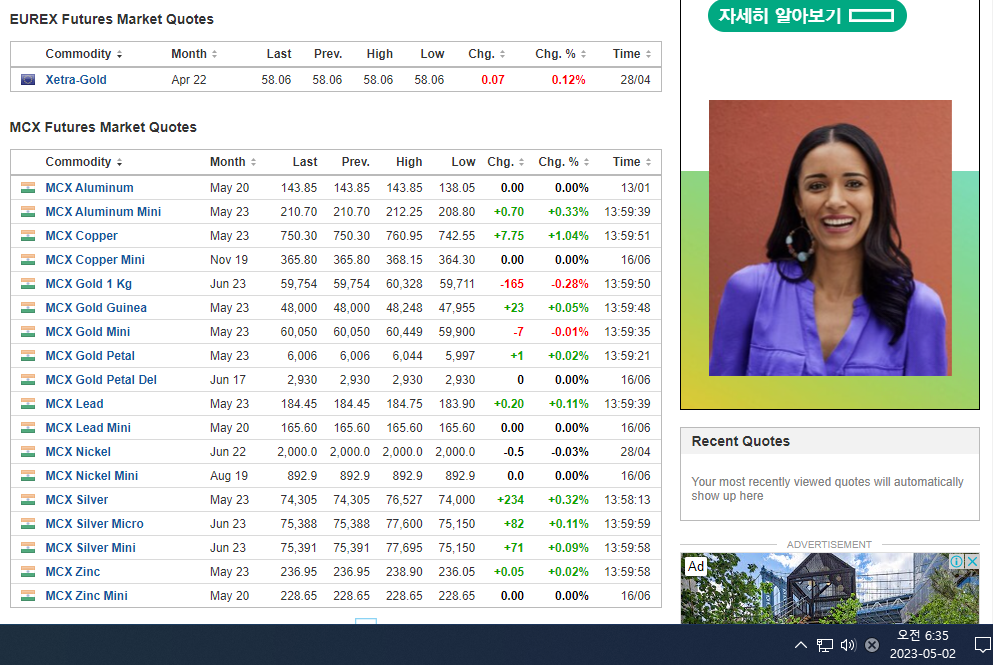Sort MCX table by Month column
This screenshot has width=993, height=665.
point(233,162)
